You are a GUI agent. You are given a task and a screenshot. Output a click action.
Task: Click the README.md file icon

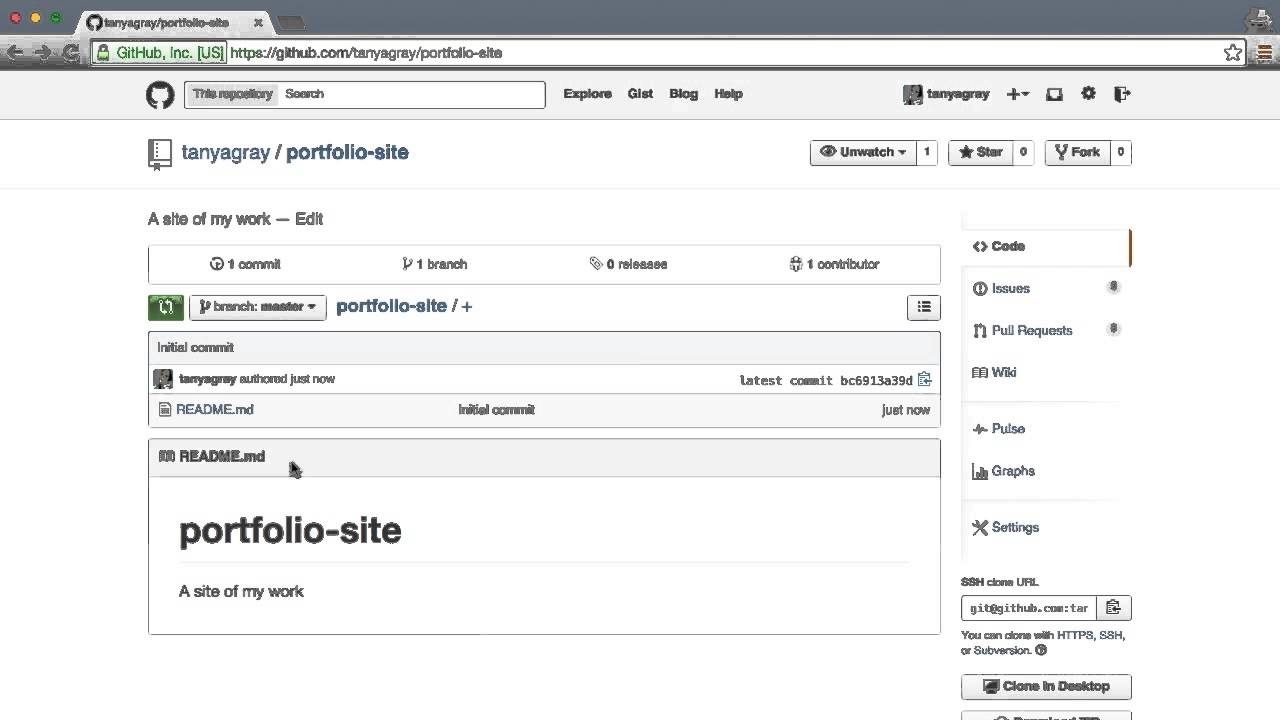click(x=165, y=409)
